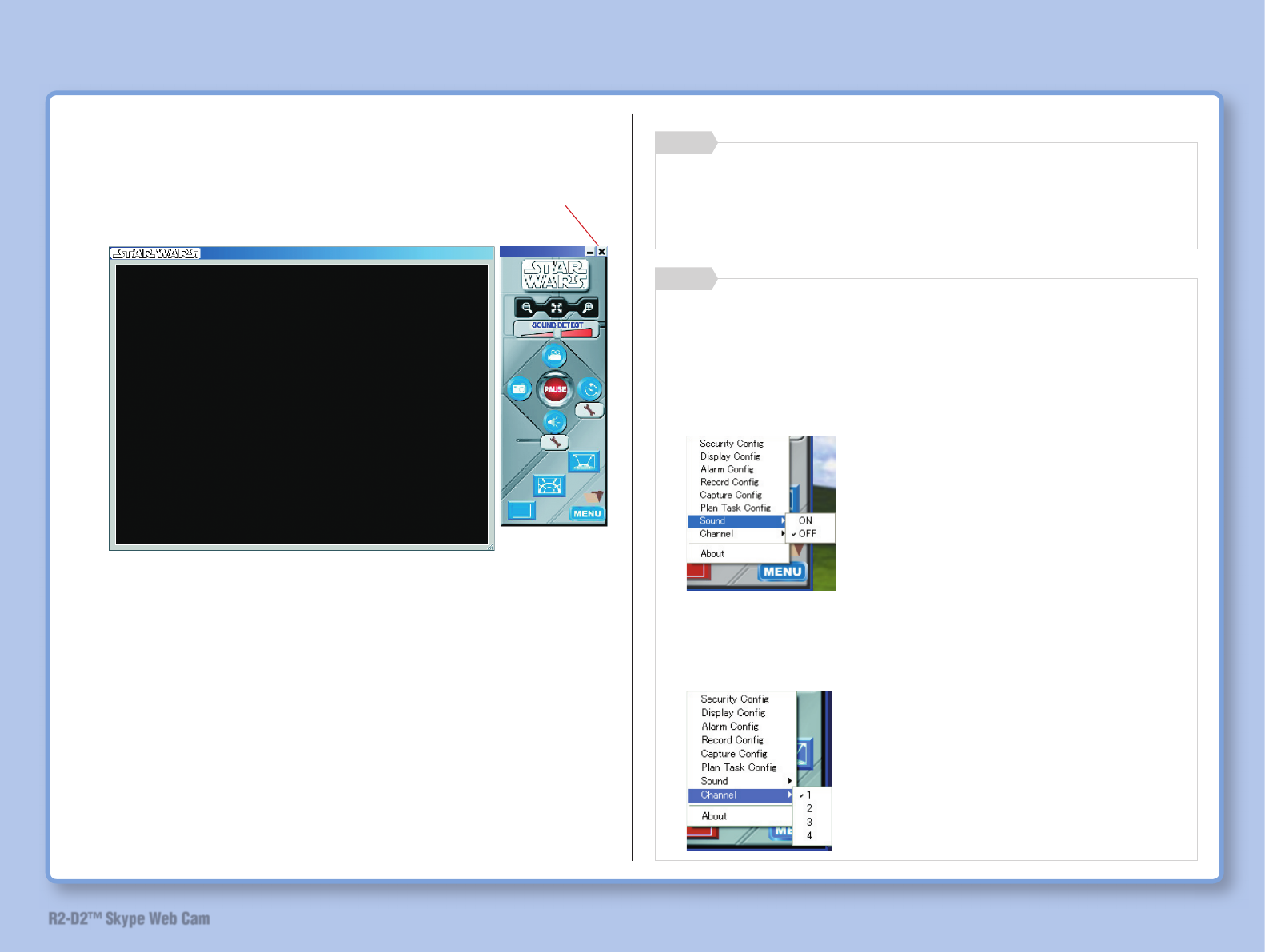Select channel 2 in the Channel submenu
The width and height of the screenshot is (1265, 952).
point(809,809)
